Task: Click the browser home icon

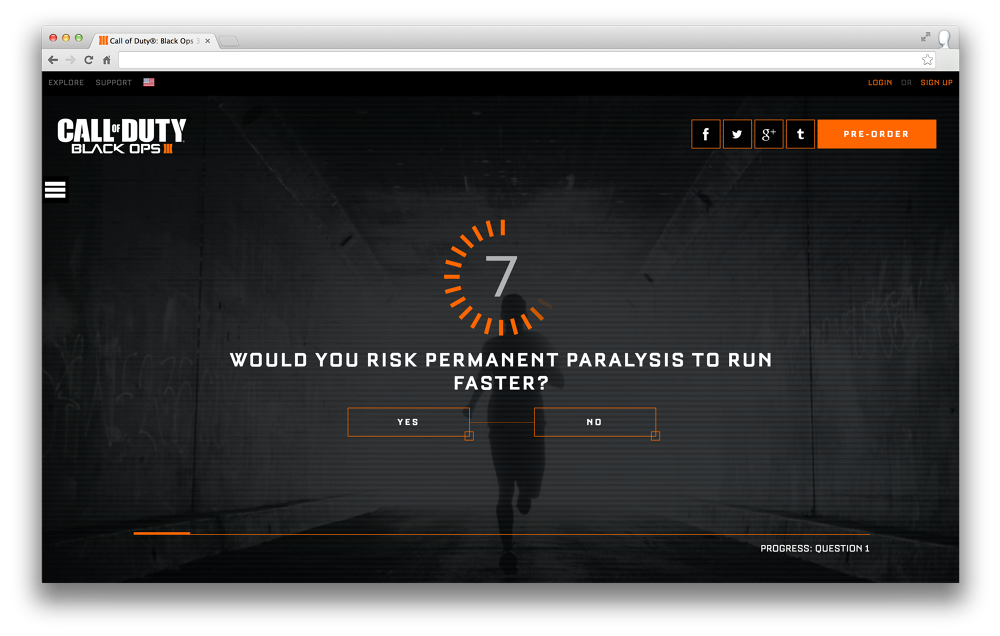Action: (107, 60)
